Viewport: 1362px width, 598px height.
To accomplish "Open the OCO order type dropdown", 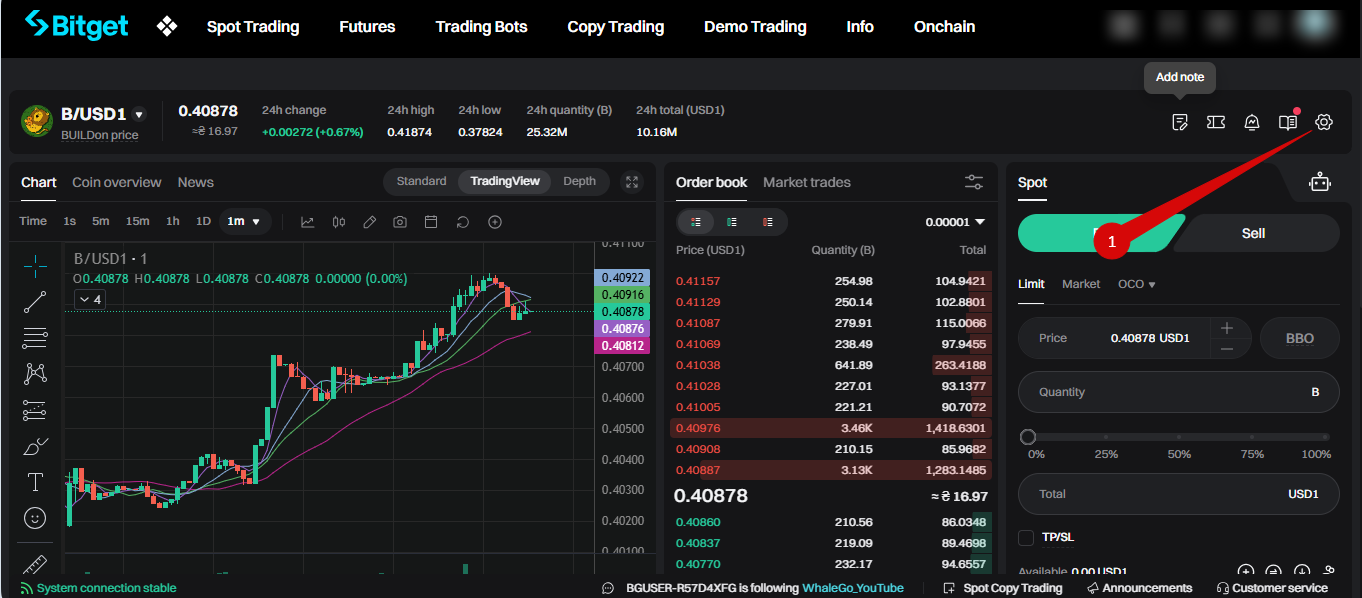I will [x=1137, y=284].
